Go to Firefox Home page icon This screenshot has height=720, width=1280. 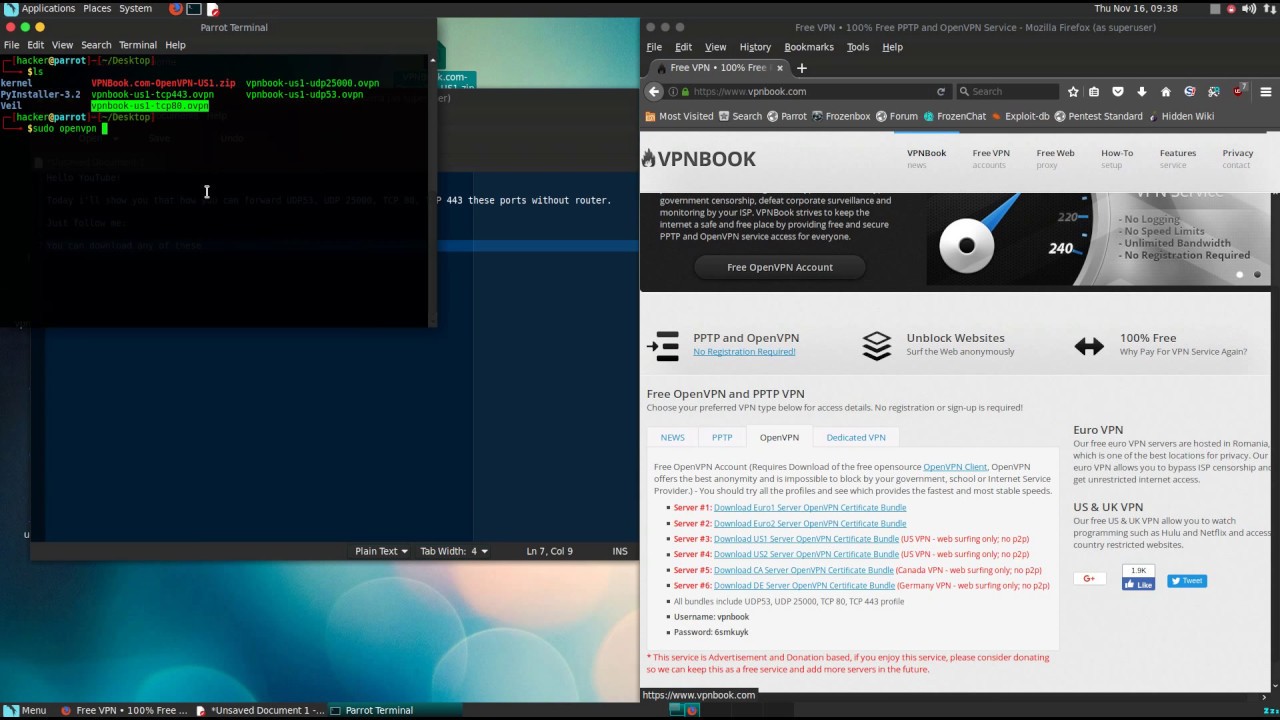1165,91
